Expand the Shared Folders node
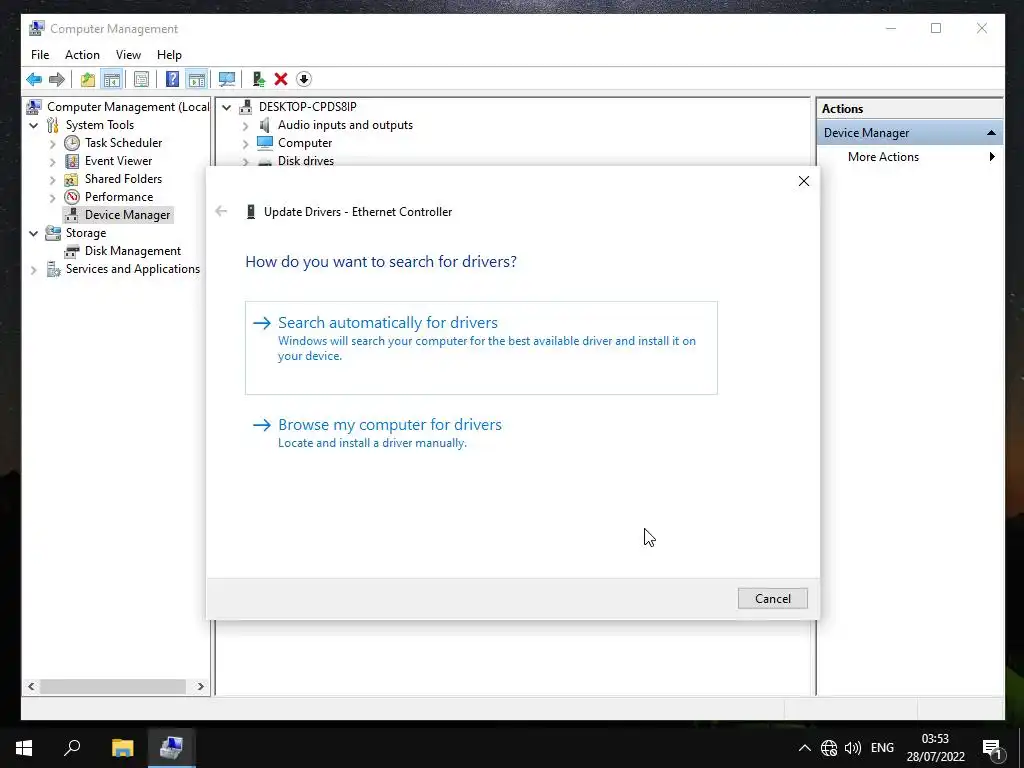 [x=53, y=180]
